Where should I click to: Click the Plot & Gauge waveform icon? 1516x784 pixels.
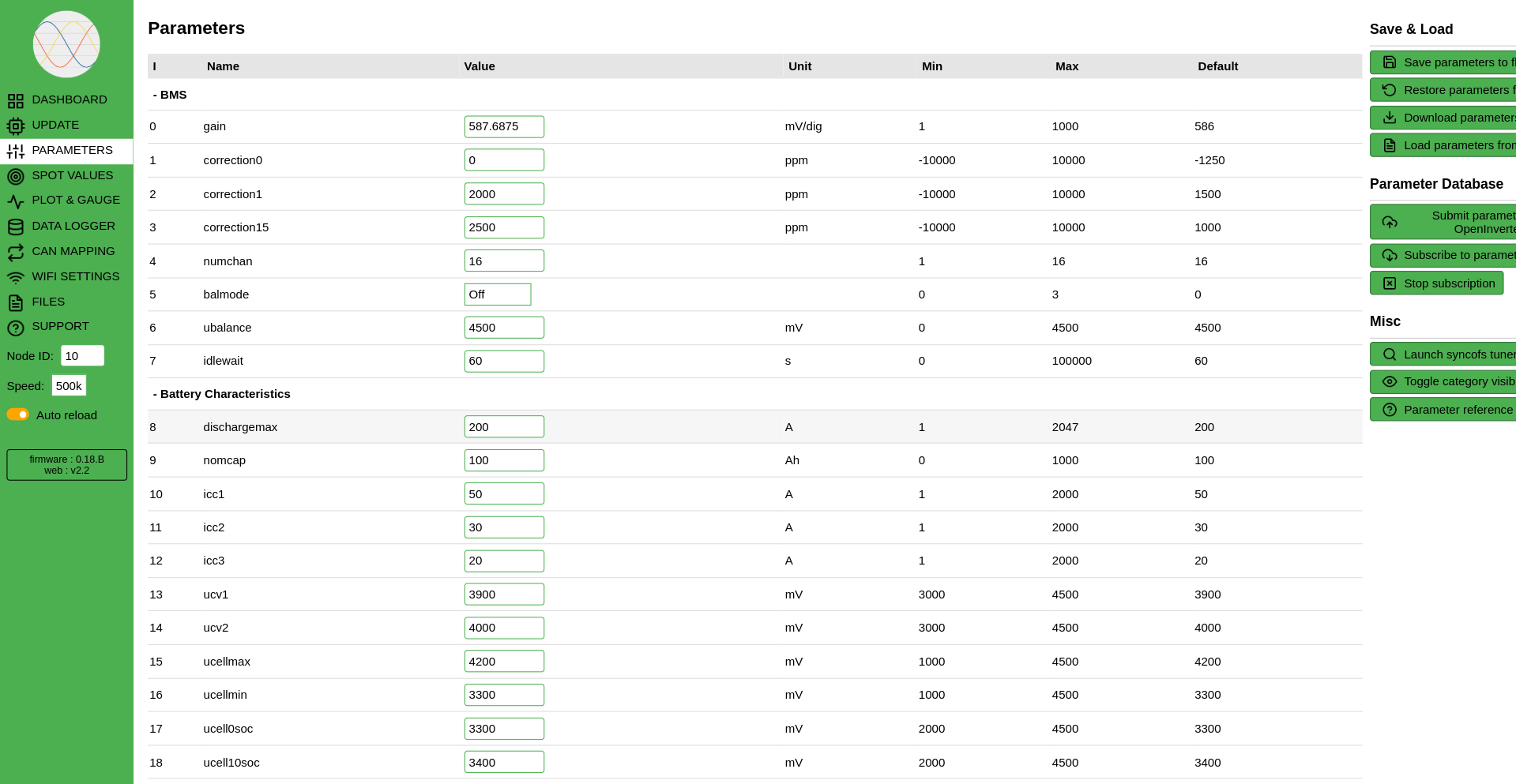(x=16, y=202)
